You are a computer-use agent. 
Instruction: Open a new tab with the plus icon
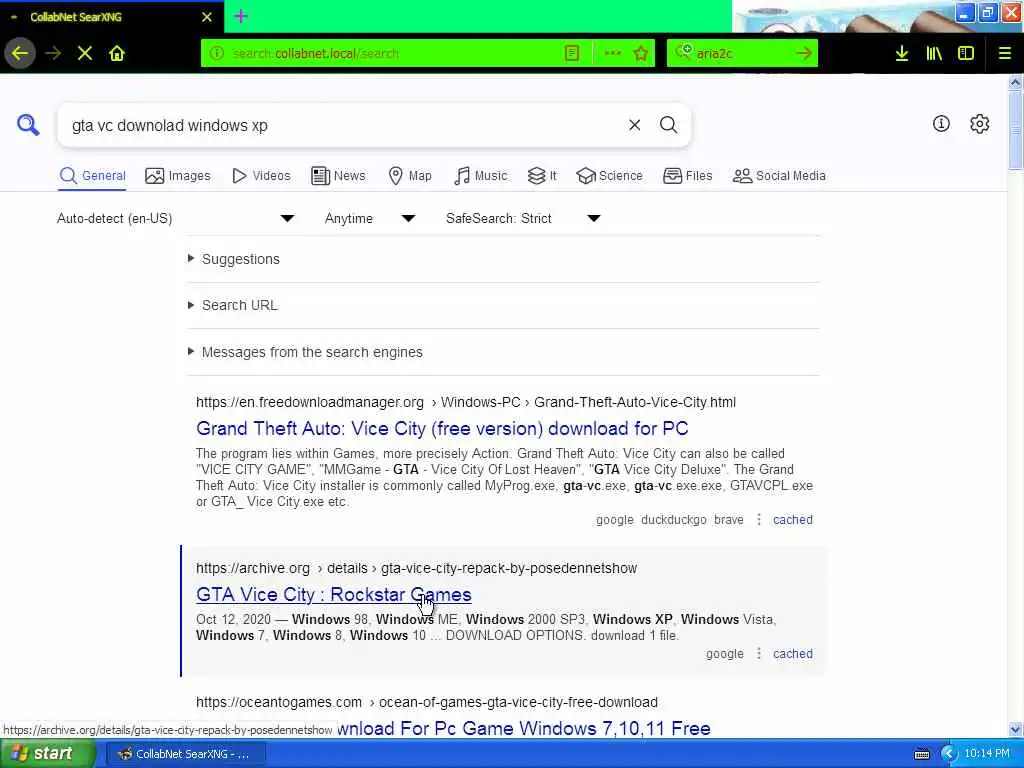click(240, 16)
